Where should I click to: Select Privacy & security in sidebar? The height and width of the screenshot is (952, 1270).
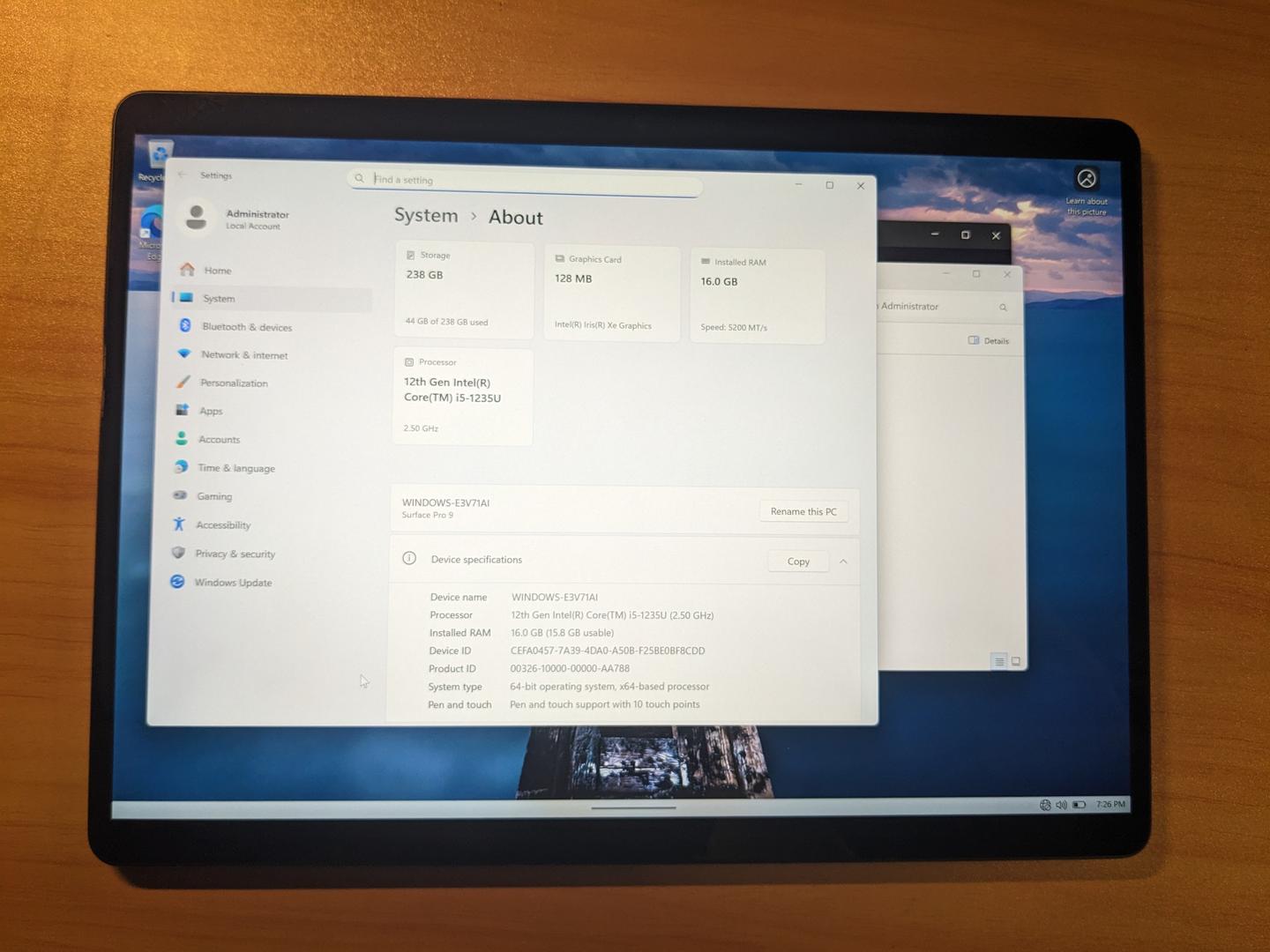(x=235, y=554)
